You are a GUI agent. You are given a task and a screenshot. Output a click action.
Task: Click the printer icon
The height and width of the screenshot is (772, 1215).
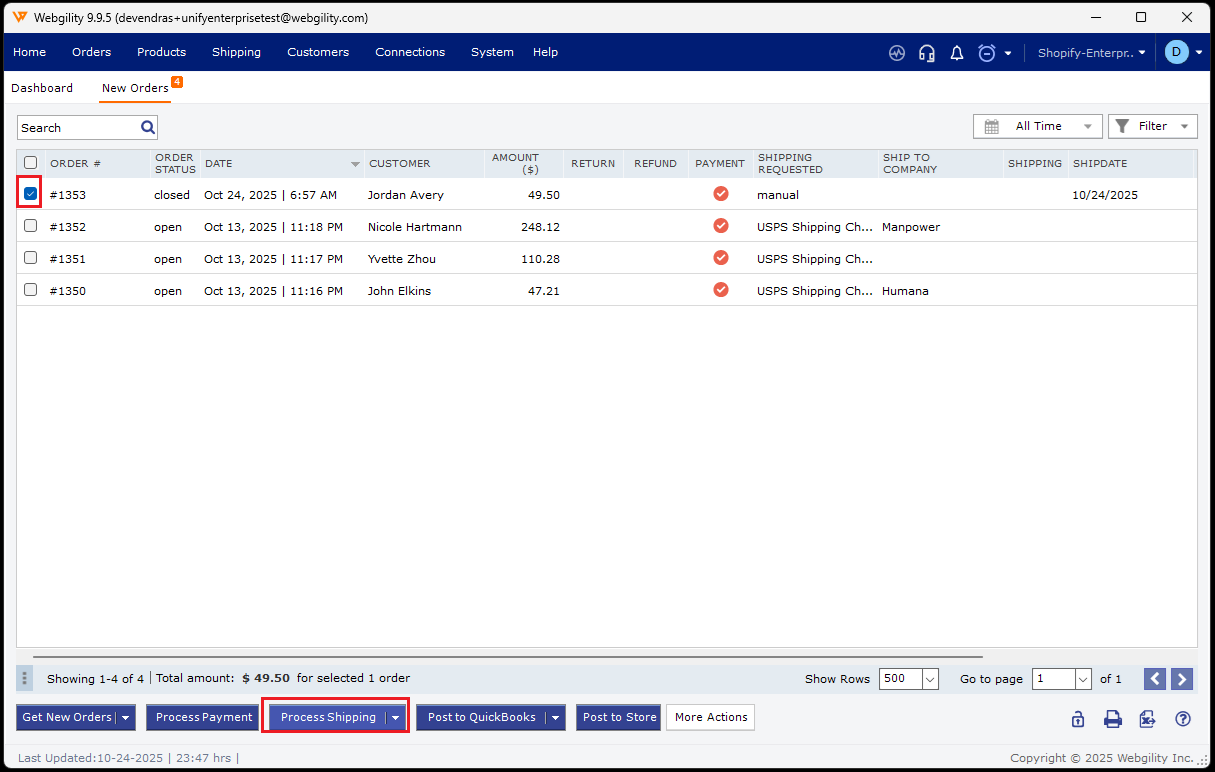[1112, 718]
